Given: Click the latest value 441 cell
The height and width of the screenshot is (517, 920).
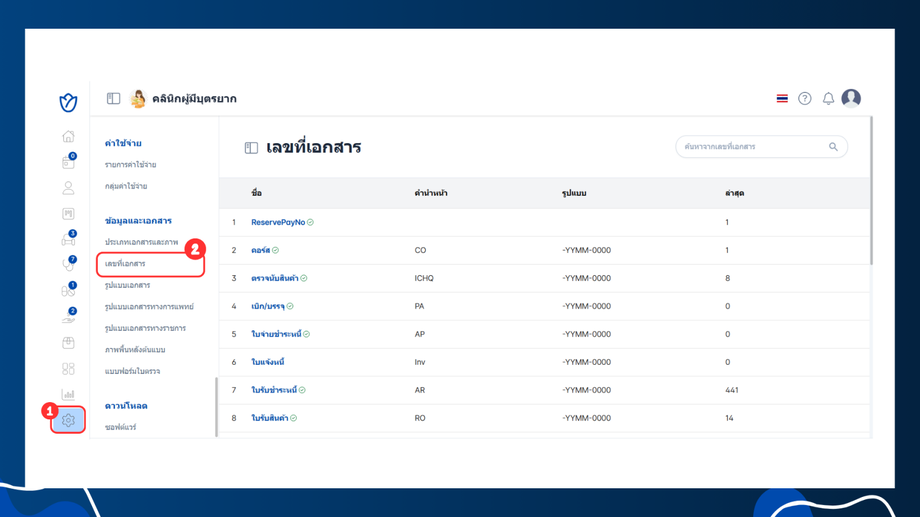Looking at the screenshot, I should point(732,390).
